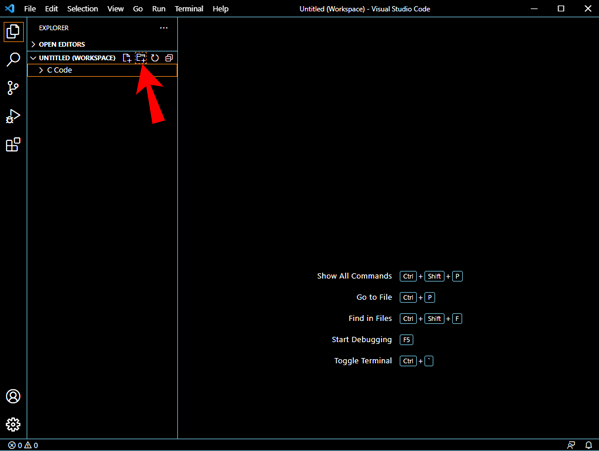
Task: Click the New Folder icon in workspace header
Action: [141, 58]
